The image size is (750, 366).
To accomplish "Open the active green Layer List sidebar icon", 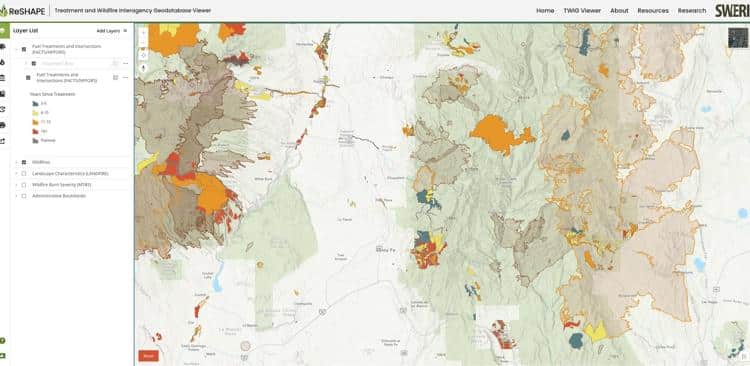I will click(x=4, y=31).
